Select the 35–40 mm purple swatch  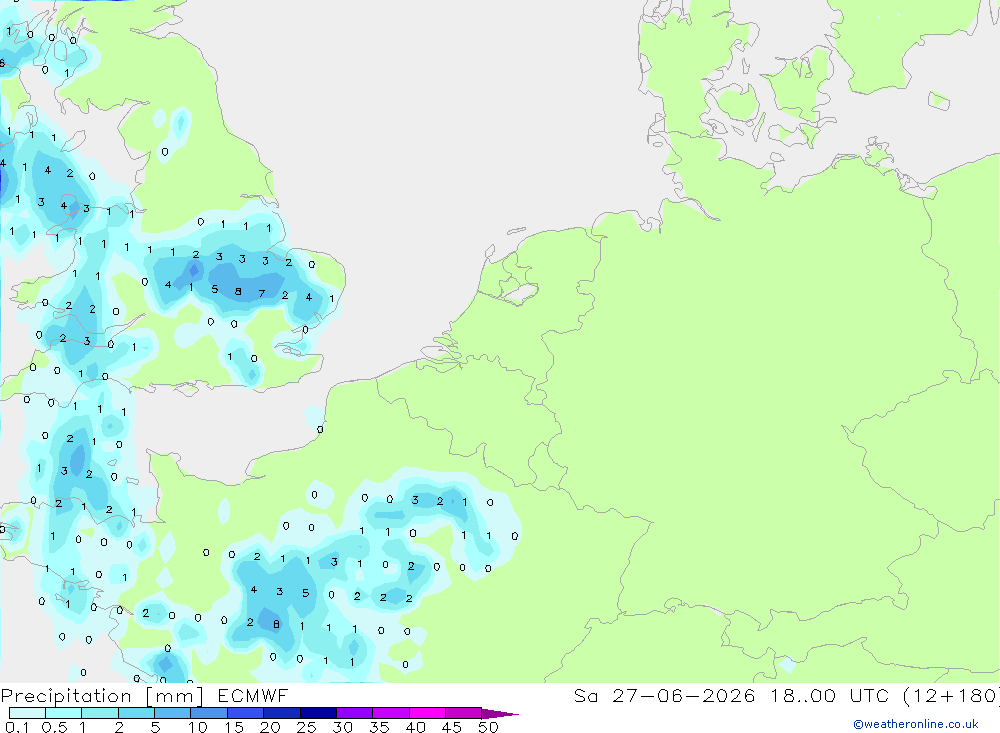[391, 713]
